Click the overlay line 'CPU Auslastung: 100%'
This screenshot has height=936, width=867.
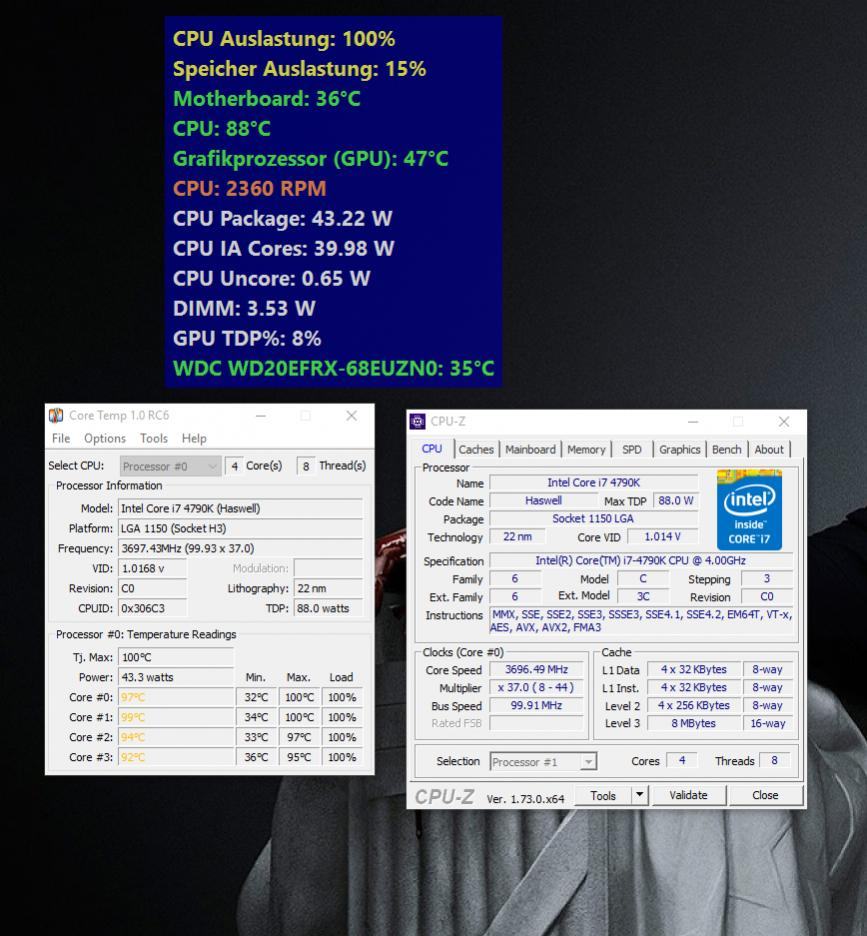click(284, 39)
